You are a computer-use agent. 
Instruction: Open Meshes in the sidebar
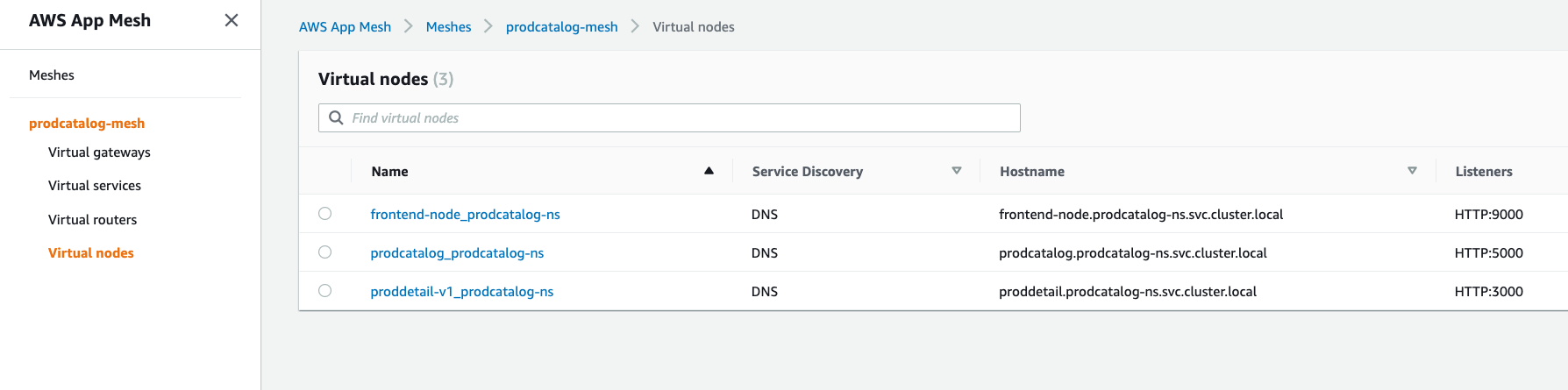point(52,75)
